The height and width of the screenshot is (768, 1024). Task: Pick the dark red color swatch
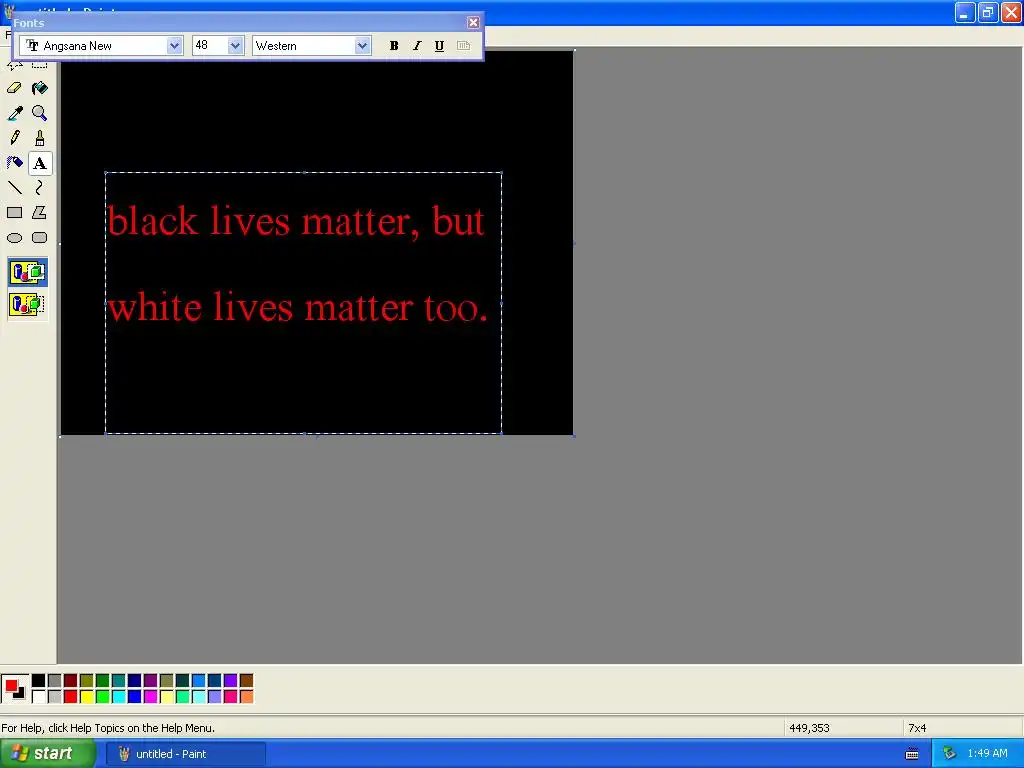(71, 681)
